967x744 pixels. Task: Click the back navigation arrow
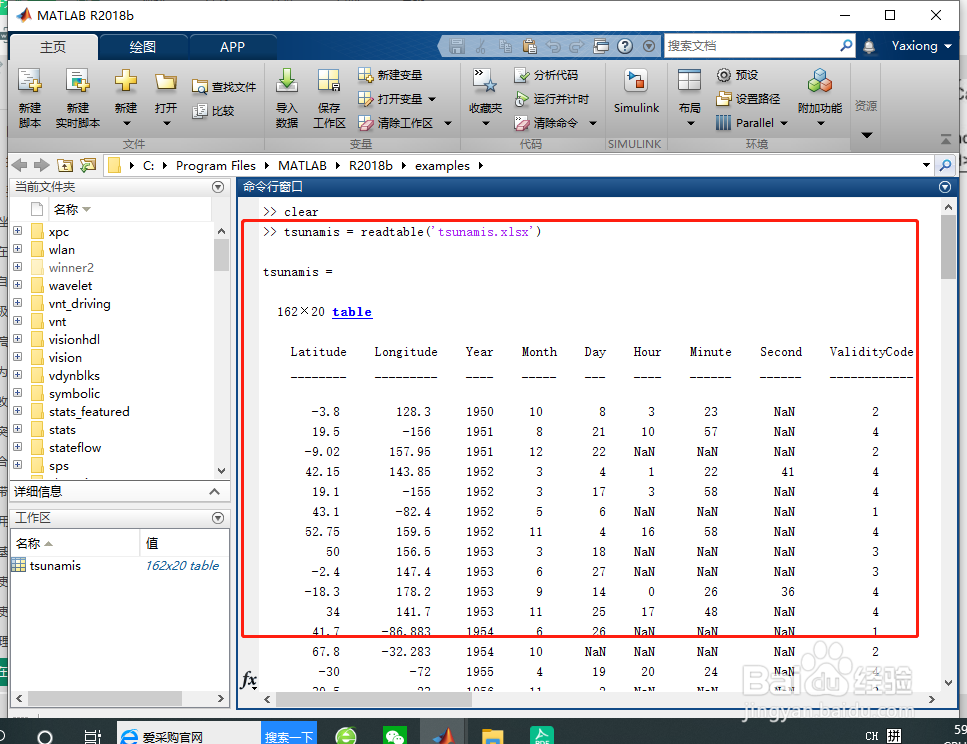(x=20, y=165)
